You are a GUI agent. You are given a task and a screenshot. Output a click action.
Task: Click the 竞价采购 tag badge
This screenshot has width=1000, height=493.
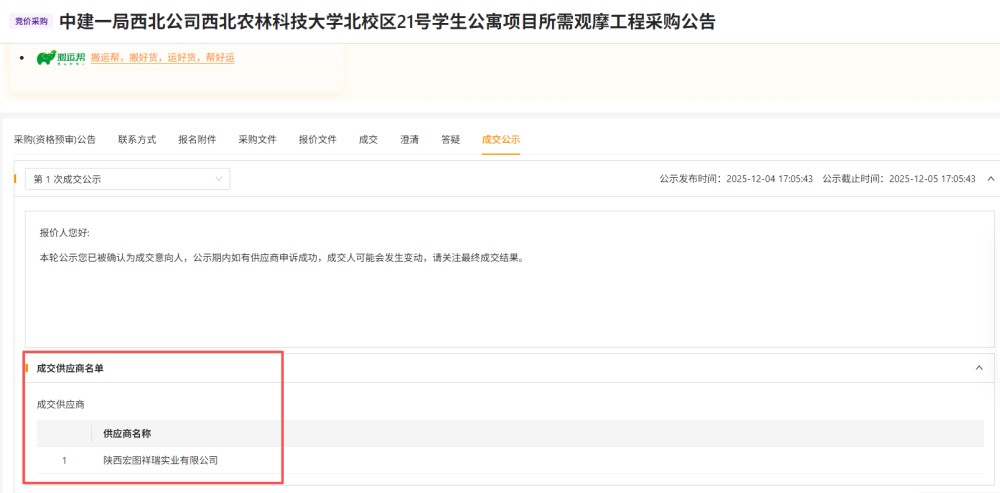click(x=31, y=21)
